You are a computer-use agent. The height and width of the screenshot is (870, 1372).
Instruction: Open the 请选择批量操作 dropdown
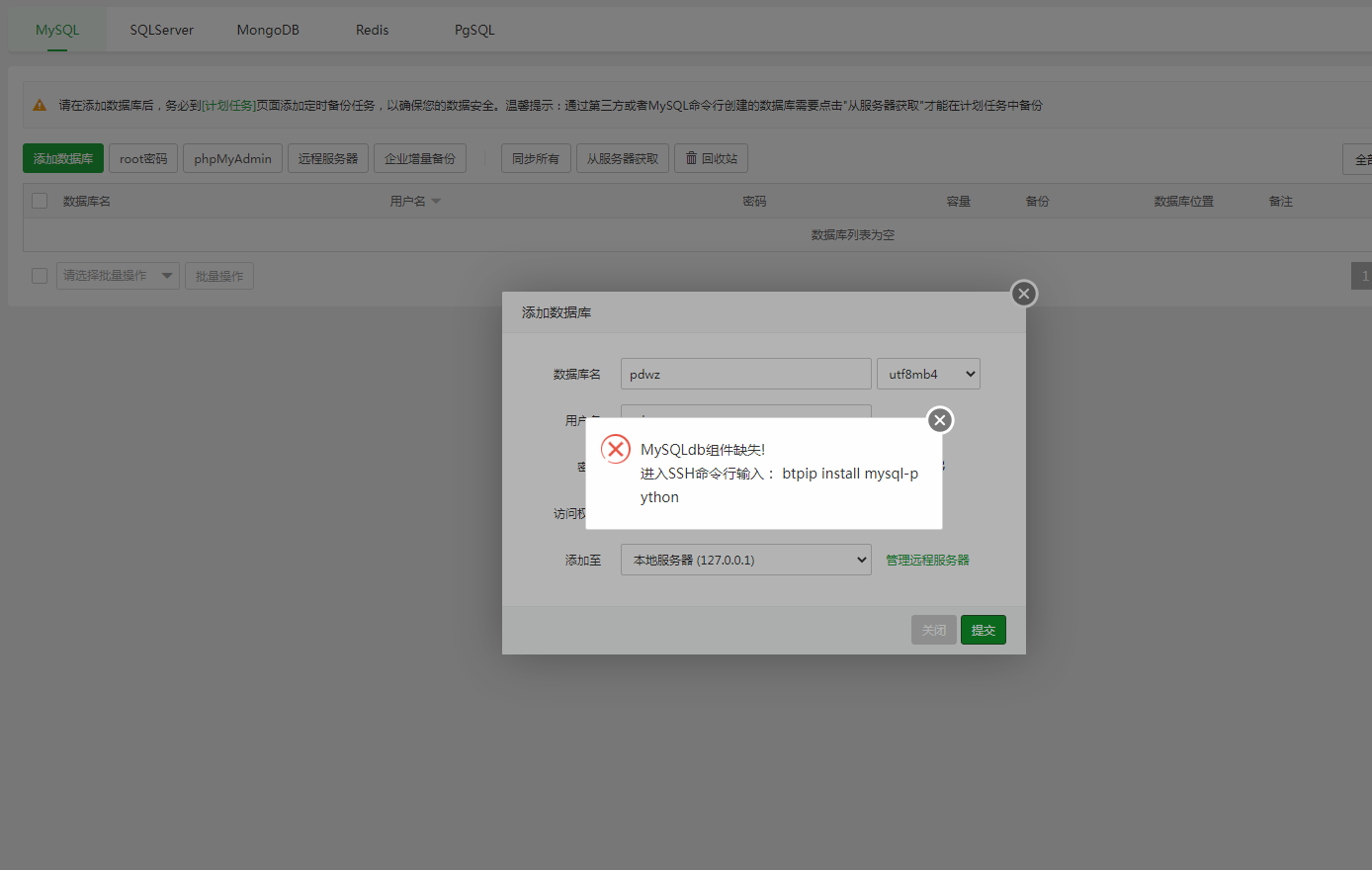(118, 276)
